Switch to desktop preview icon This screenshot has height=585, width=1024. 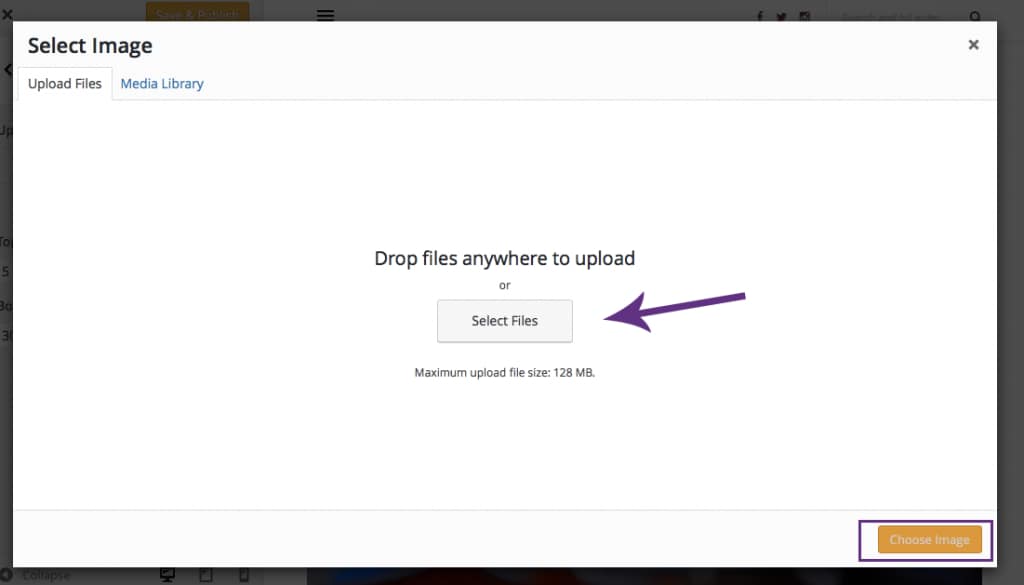click(x=168, y=575)
